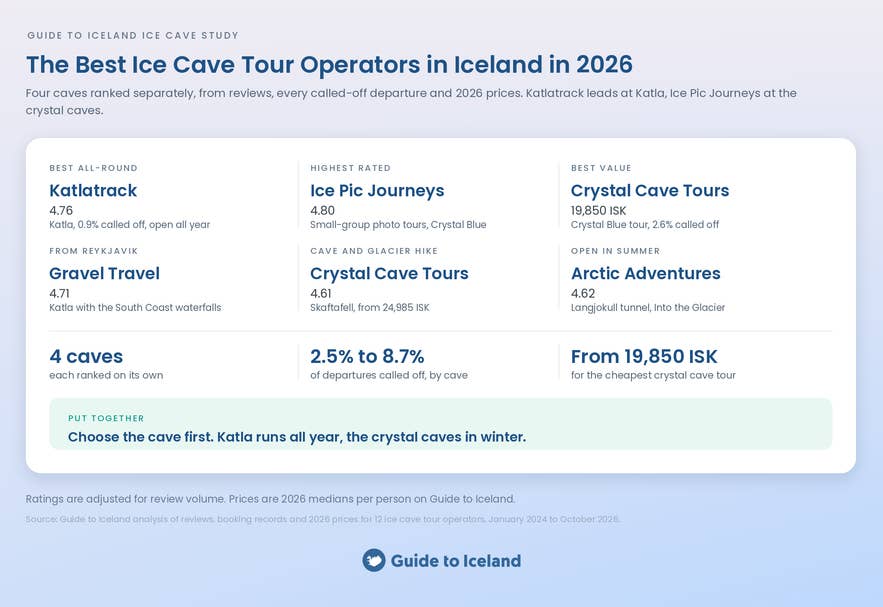Image resolution: width=883 pixels, height=607 pixels.
Task: Click 'each ranked on its own' caption
Action: (106, 375)
